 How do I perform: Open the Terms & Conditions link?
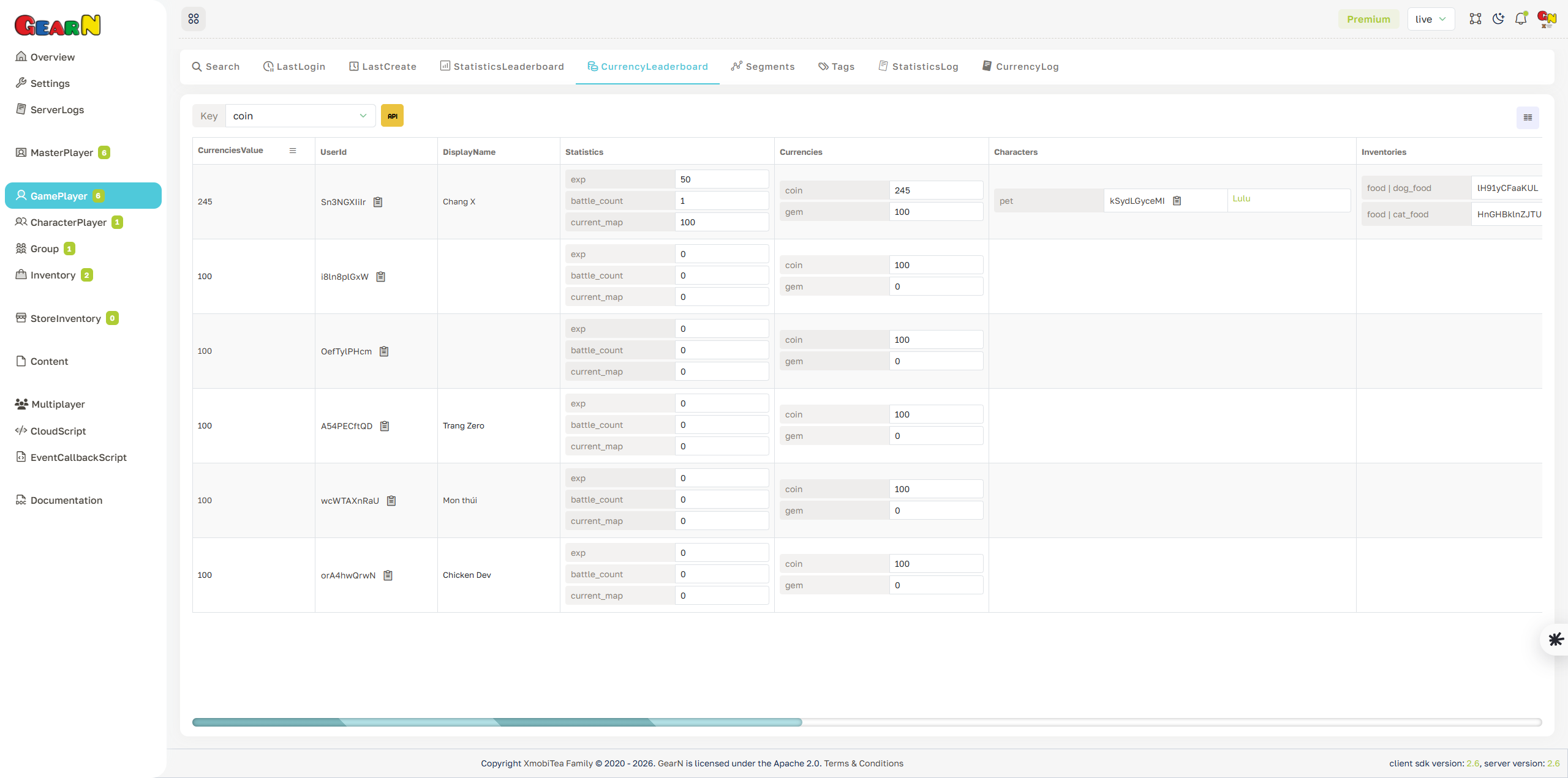coord(864,763)
